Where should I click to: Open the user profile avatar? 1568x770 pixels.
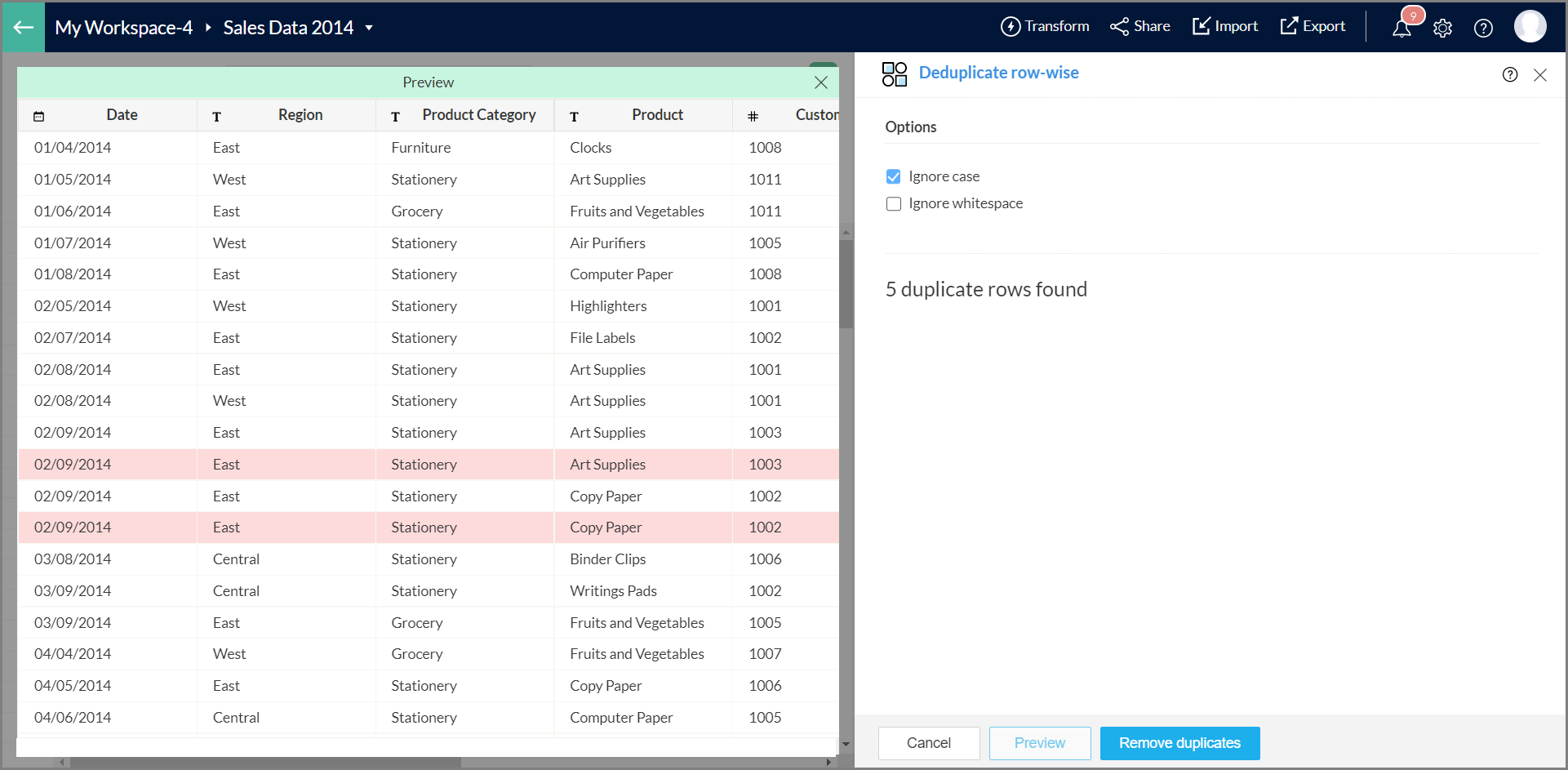tap(1530, 27)
